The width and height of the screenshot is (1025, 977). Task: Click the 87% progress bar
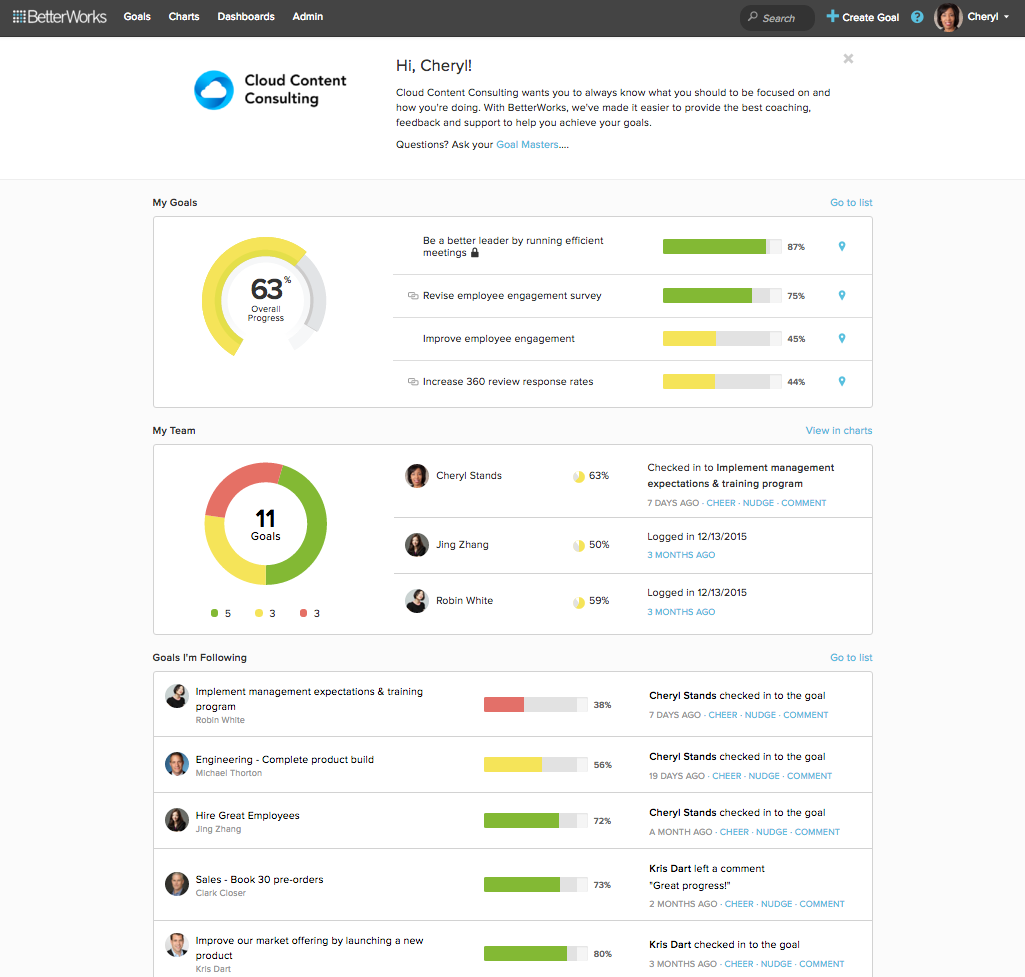[722, 246]
